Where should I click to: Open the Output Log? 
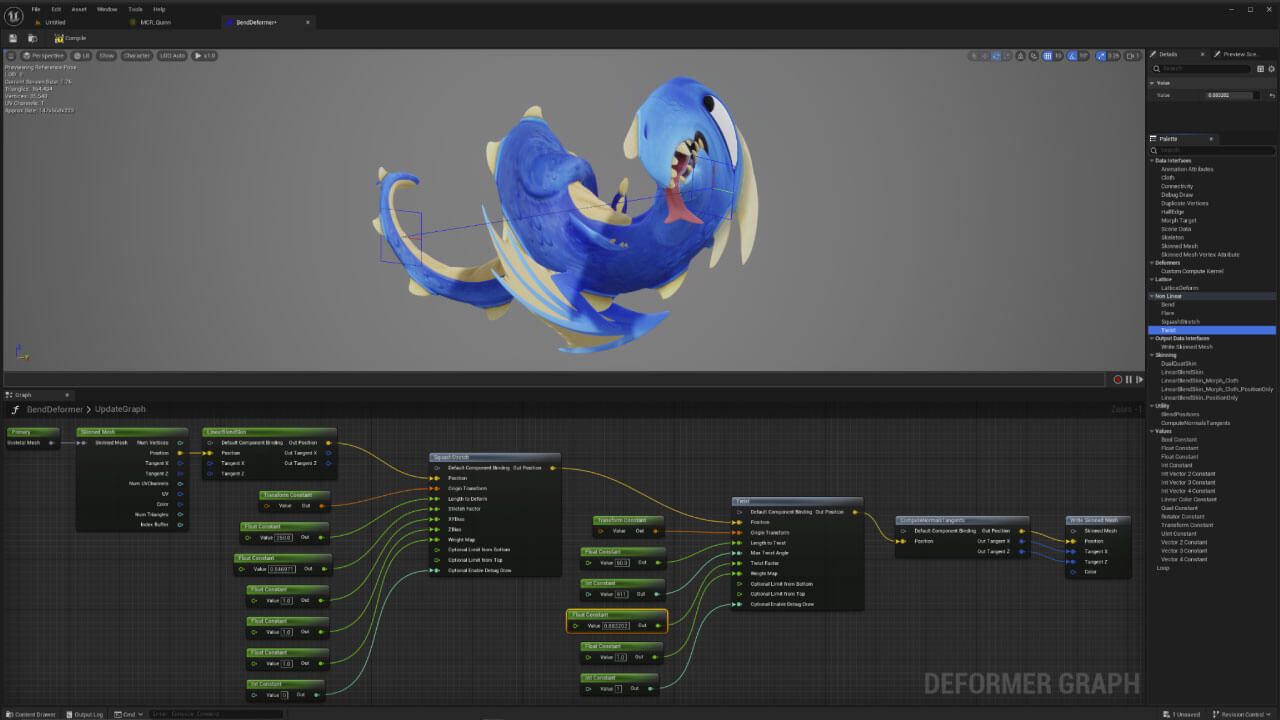point(85,714)
